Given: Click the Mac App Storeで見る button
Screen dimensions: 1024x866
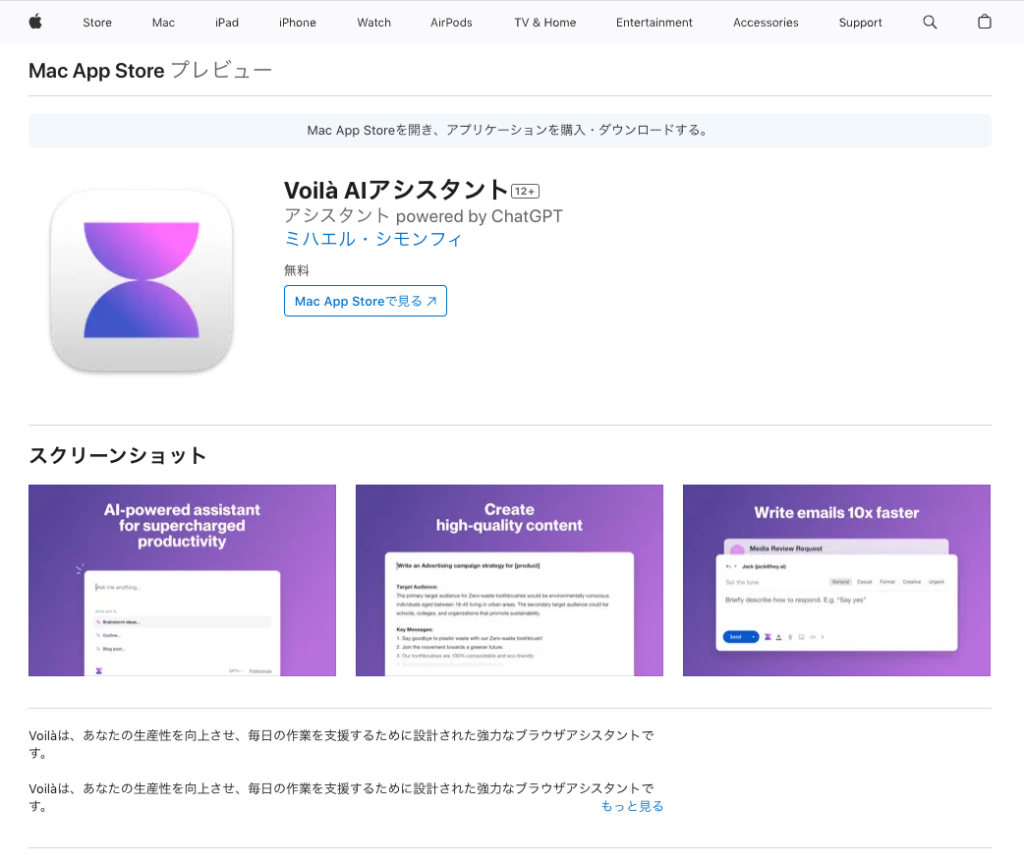Looking at the screenshot, I should 365,301.
